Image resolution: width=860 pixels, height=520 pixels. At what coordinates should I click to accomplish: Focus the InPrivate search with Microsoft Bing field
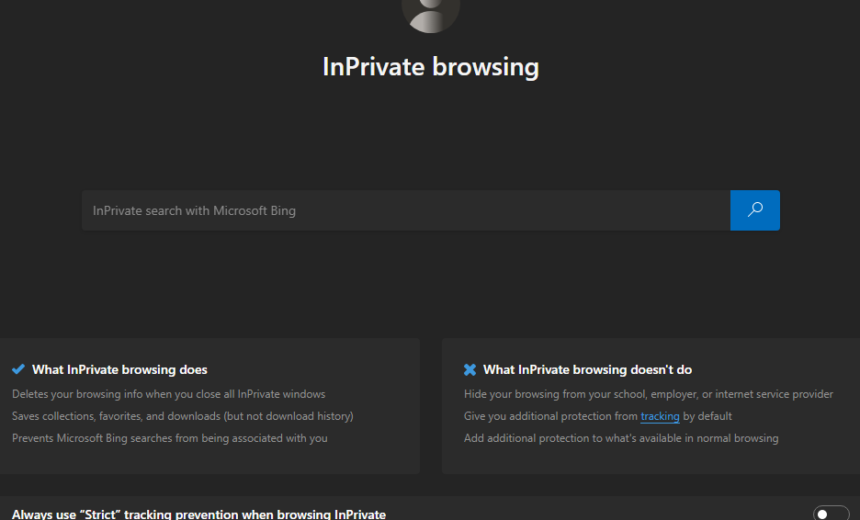(406, 210)
